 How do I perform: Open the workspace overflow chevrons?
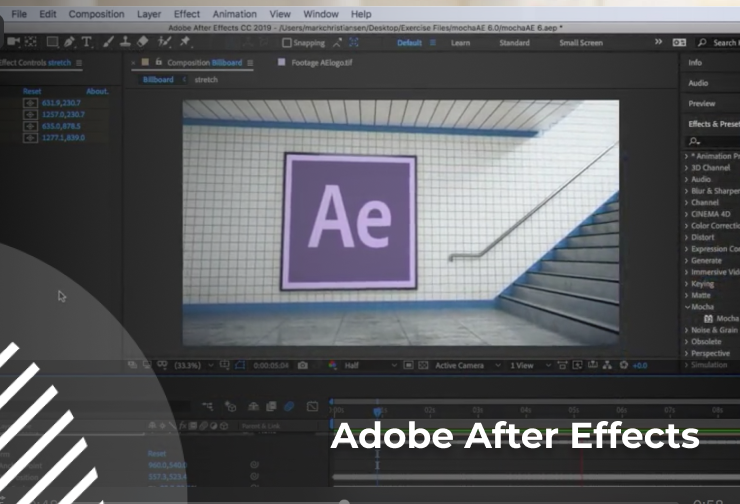(658, 43)
